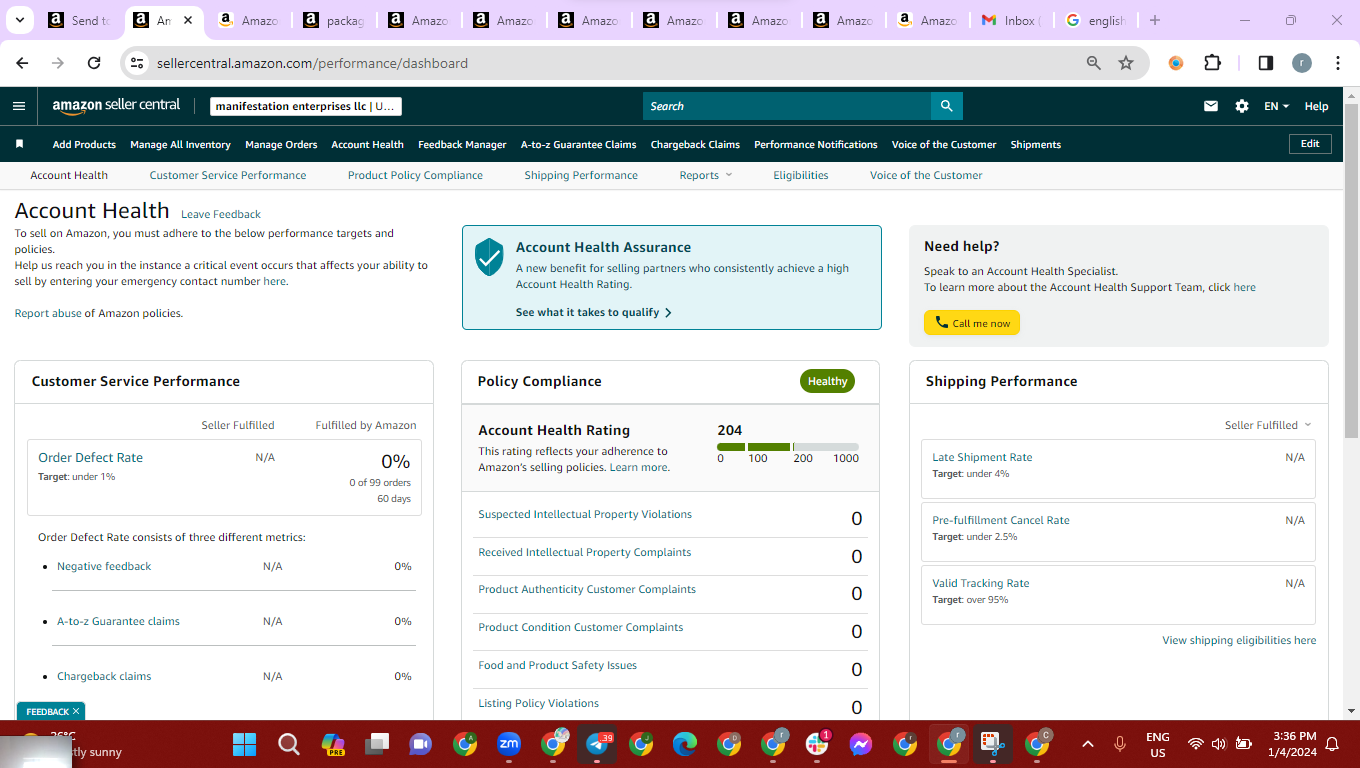
Task: Open the Windows notification bell
Action: pos(1332,744)
